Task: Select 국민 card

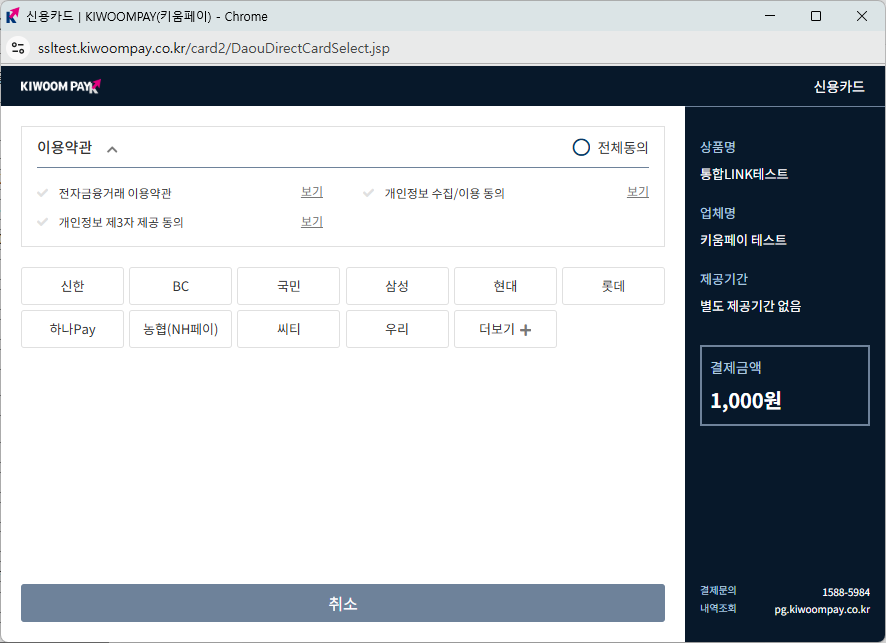Action: point(288,286)
